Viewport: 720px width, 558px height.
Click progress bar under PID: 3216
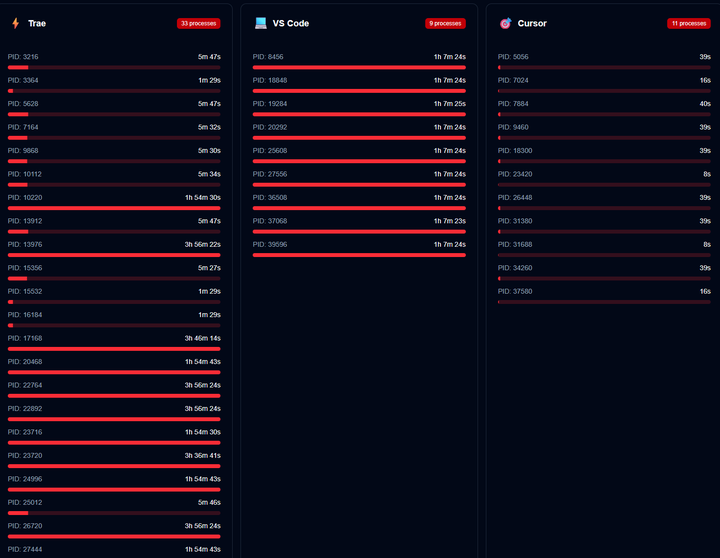[x=114, y=68]
